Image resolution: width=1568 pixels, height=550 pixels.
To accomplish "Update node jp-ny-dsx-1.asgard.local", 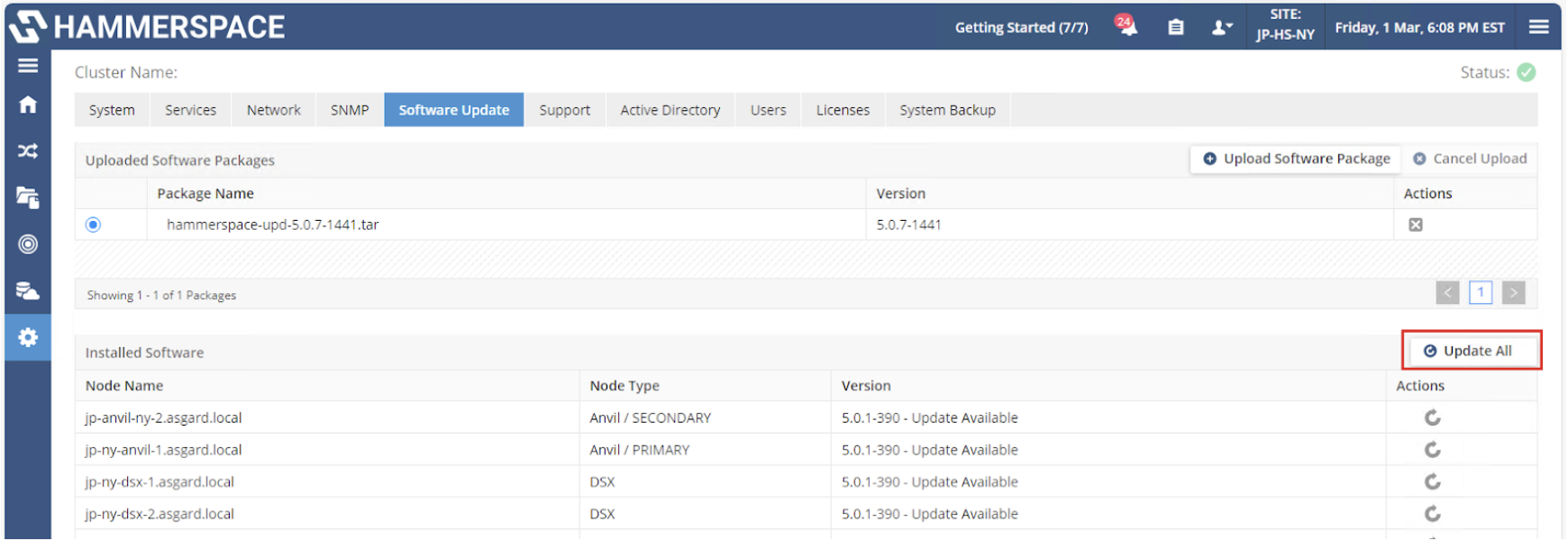I will tap(1433, 481).
